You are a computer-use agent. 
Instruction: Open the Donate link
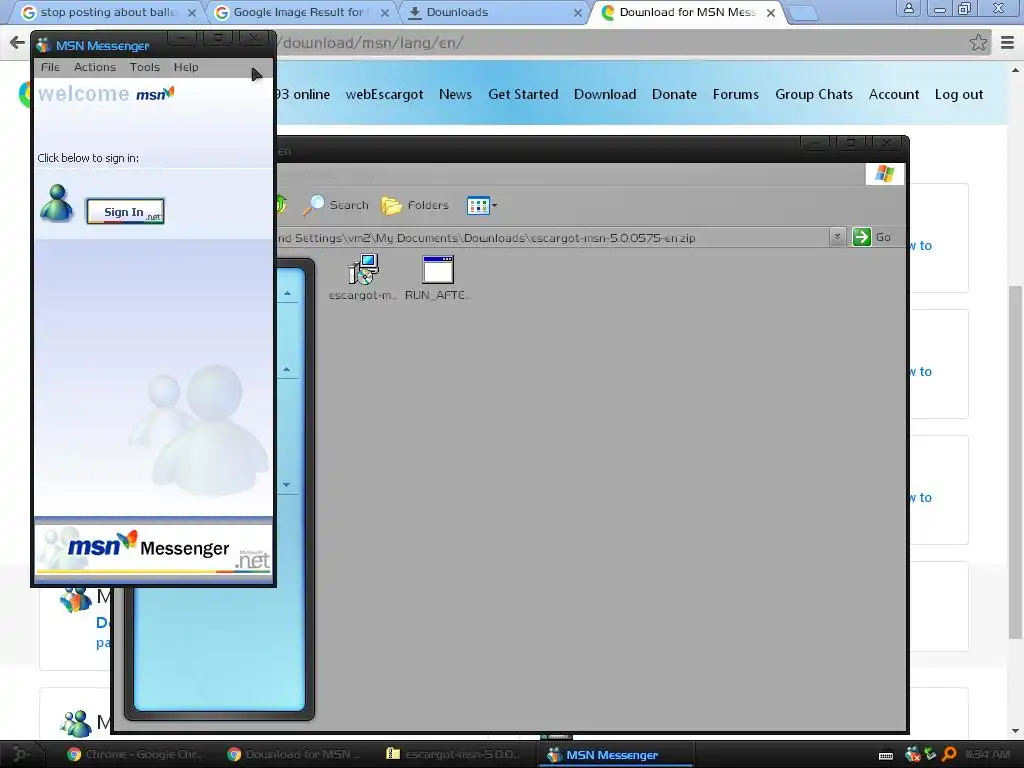coord(674,95)
